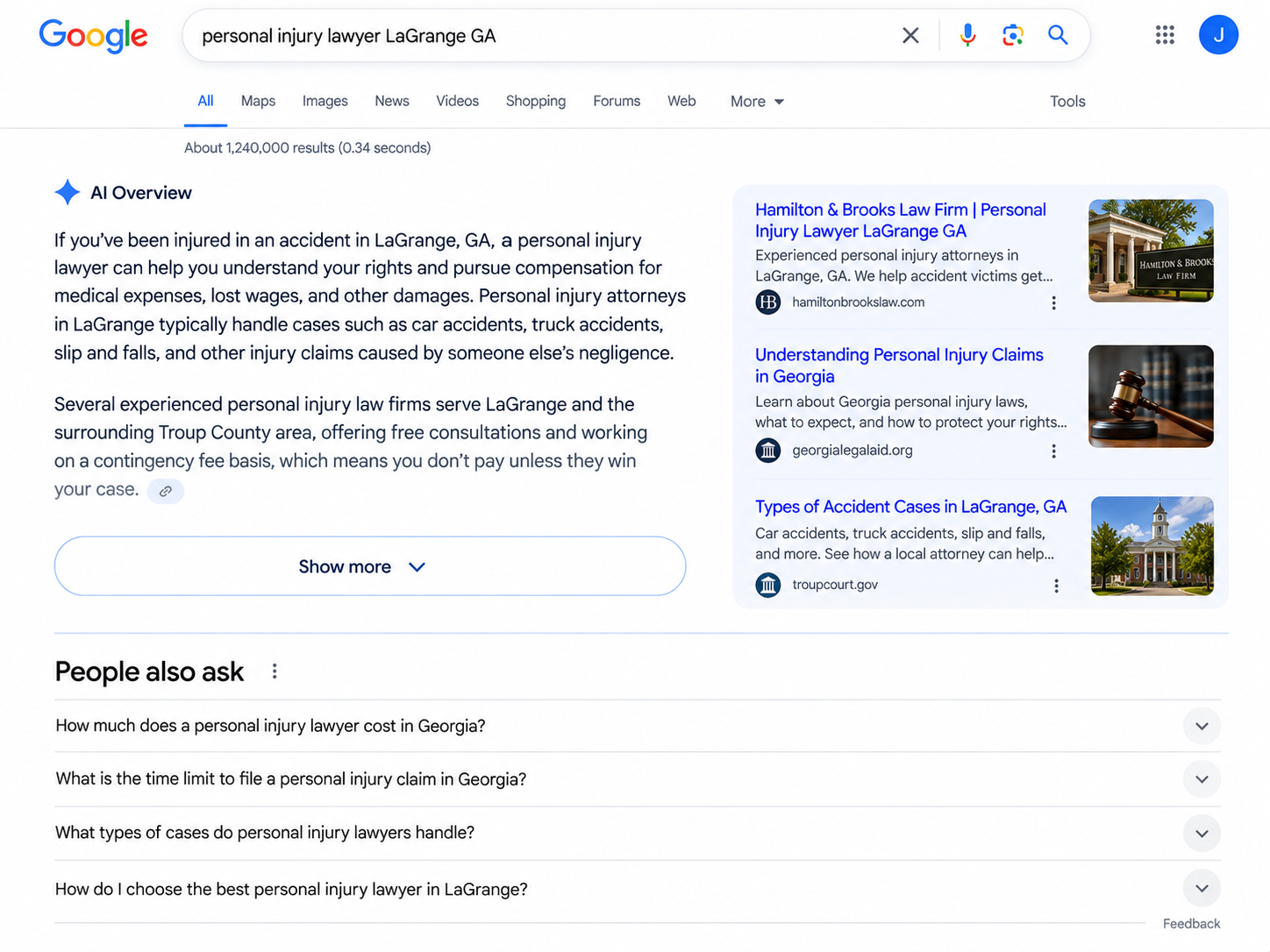Switch to the Maps tab
The width and height of the screenshot is (1270, 952).
point(258,101)
